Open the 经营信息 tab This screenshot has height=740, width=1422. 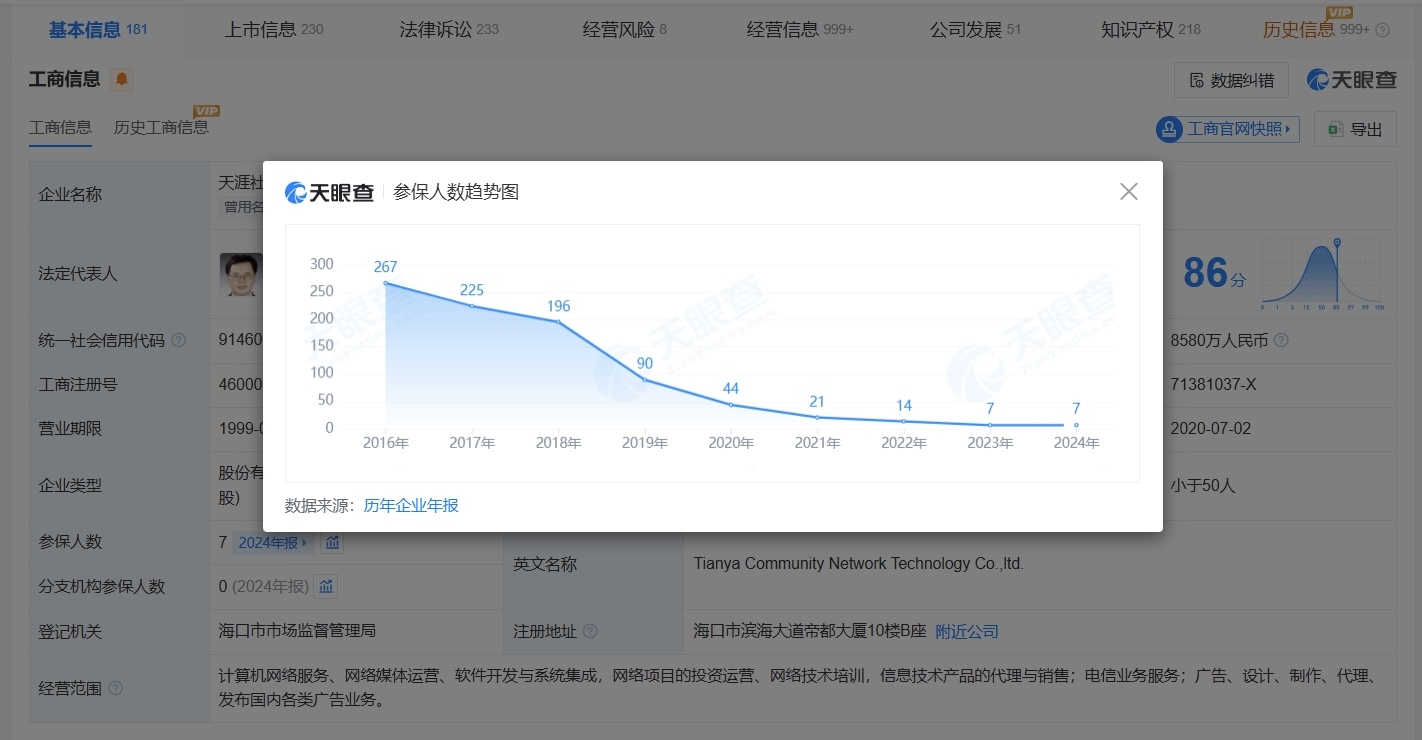(x=800, y=29)
